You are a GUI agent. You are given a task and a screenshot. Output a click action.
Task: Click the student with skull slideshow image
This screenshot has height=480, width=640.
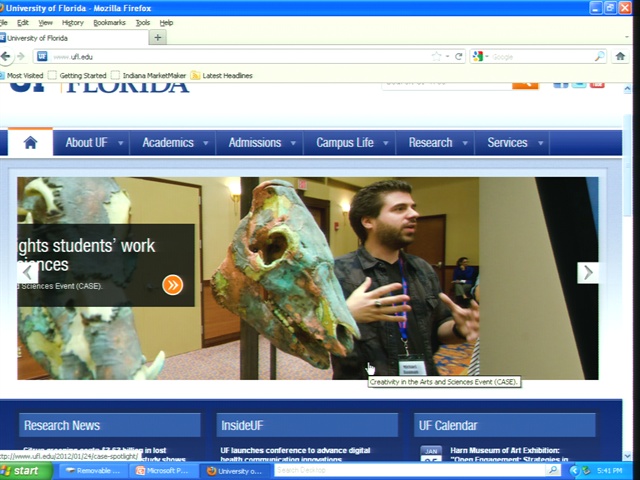[x=307, y=278]
